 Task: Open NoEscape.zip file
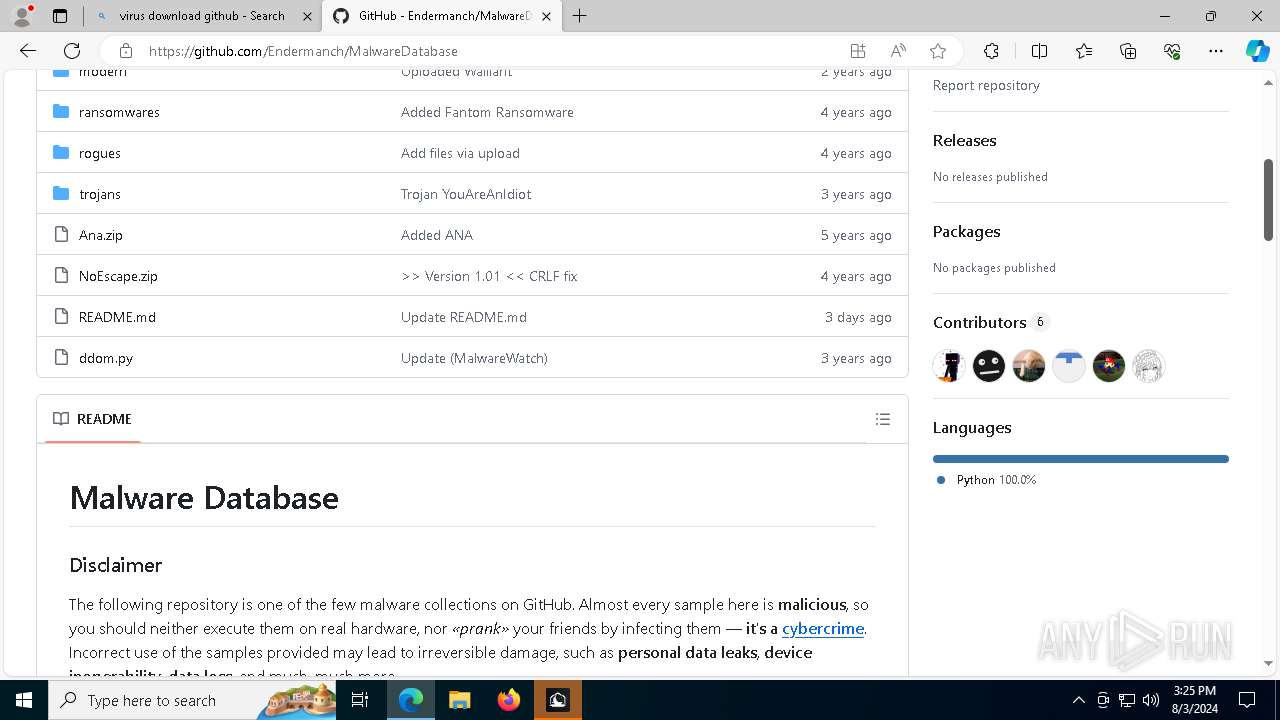click(x=118, y=276)
